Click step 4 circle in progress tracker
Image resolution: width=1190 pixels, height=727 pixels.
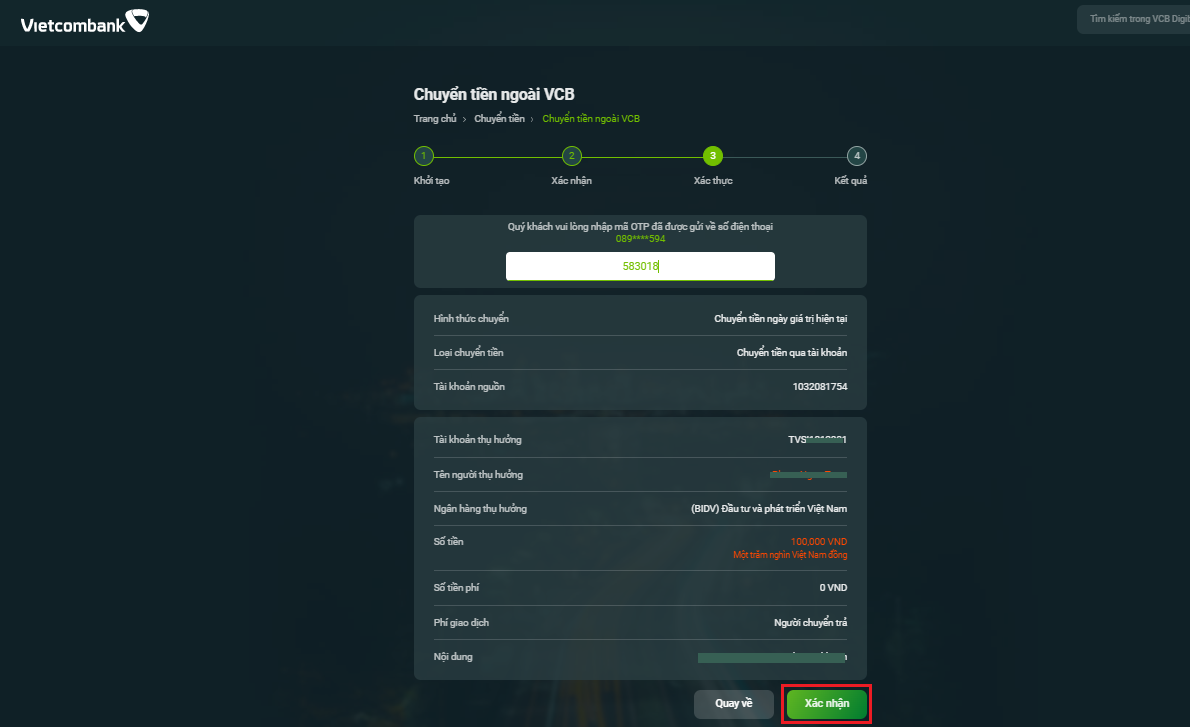(856, 156)
